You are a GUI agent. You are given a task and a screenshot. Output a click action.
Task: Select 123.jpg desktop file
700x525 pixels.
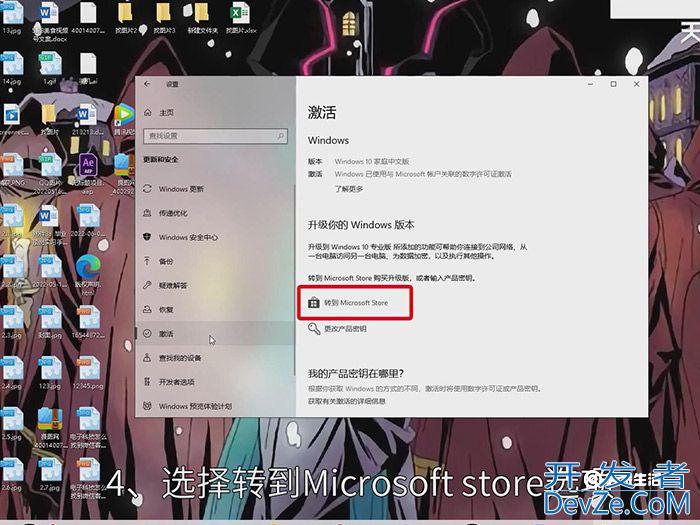(x=50, y=373)
